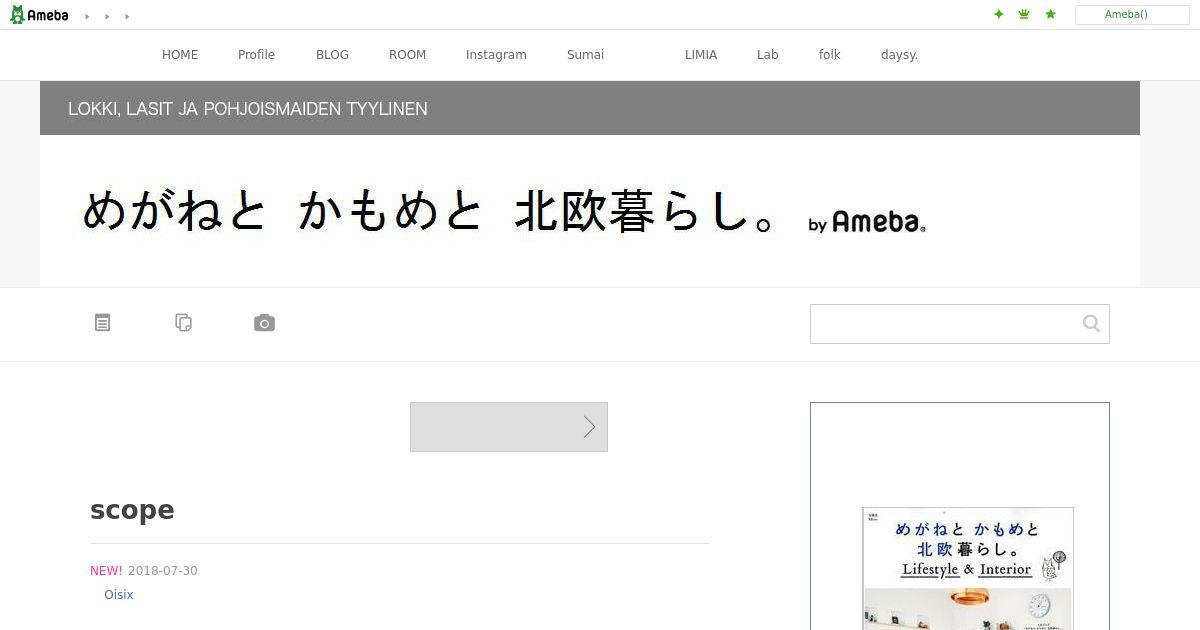Open the HOME menu item
The image size is (1200, 630).
[180, 55]
